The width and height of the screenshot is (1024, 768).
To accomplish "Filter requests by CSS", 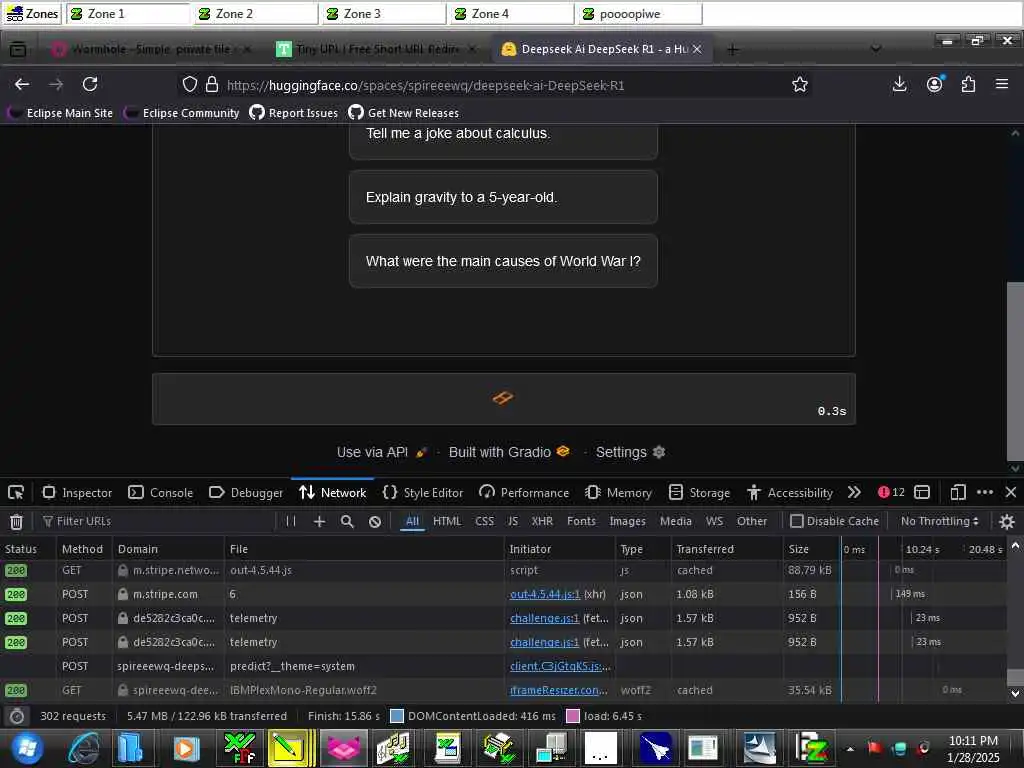I will (485, 521).
